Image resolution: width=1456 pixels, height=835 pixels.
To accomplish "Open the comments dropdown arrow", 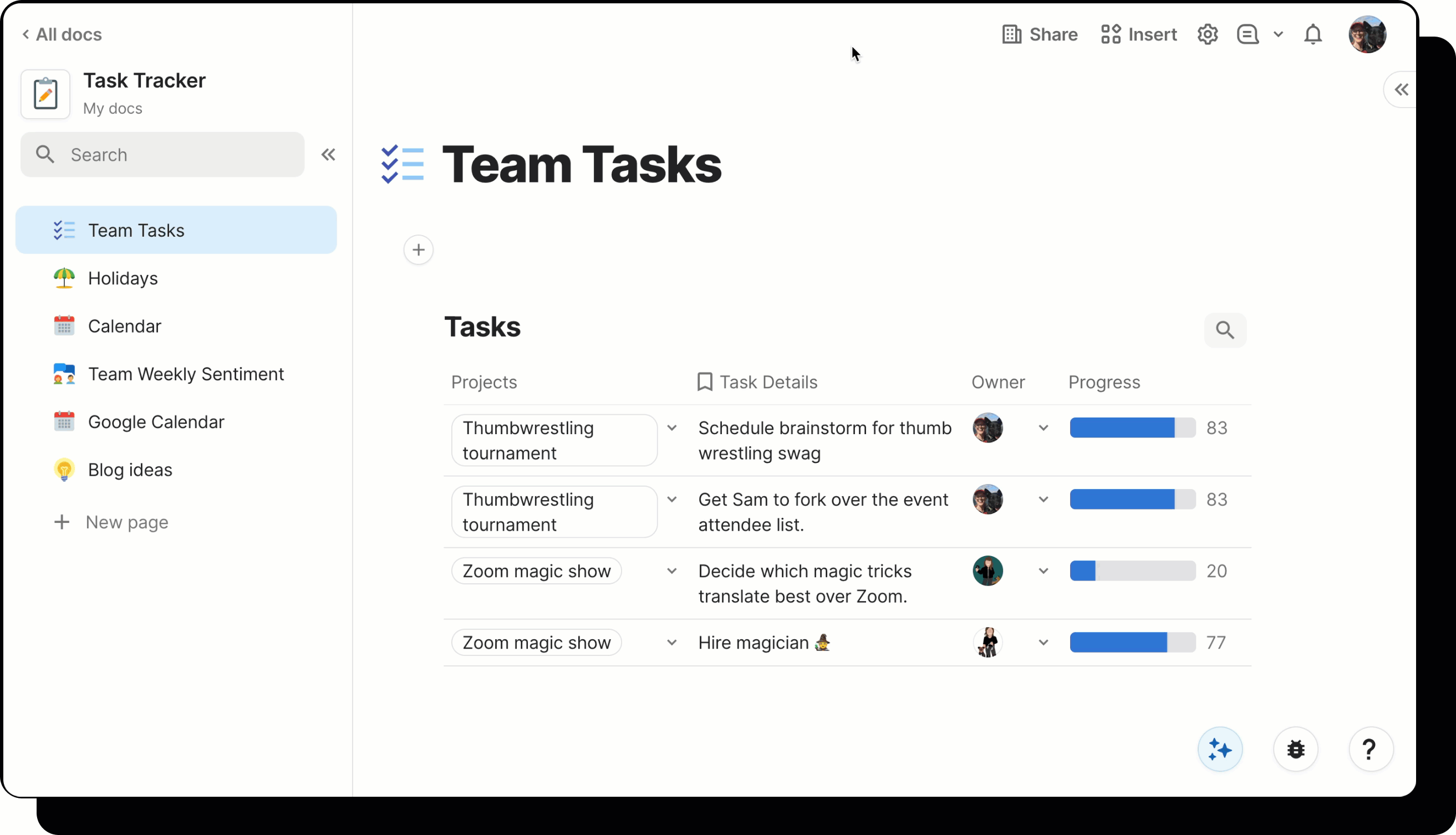I will click(1278, 34).
